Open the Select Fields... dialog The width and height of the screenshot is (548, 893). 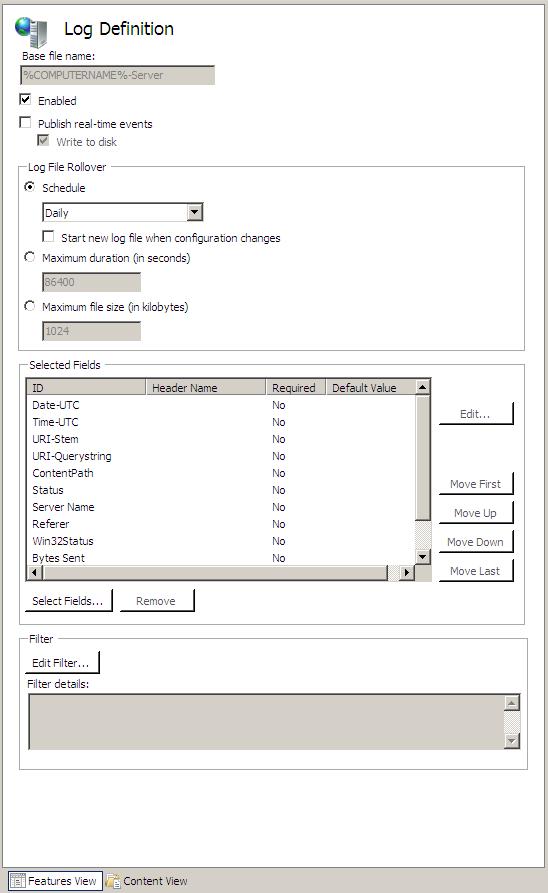pos(68,601)
